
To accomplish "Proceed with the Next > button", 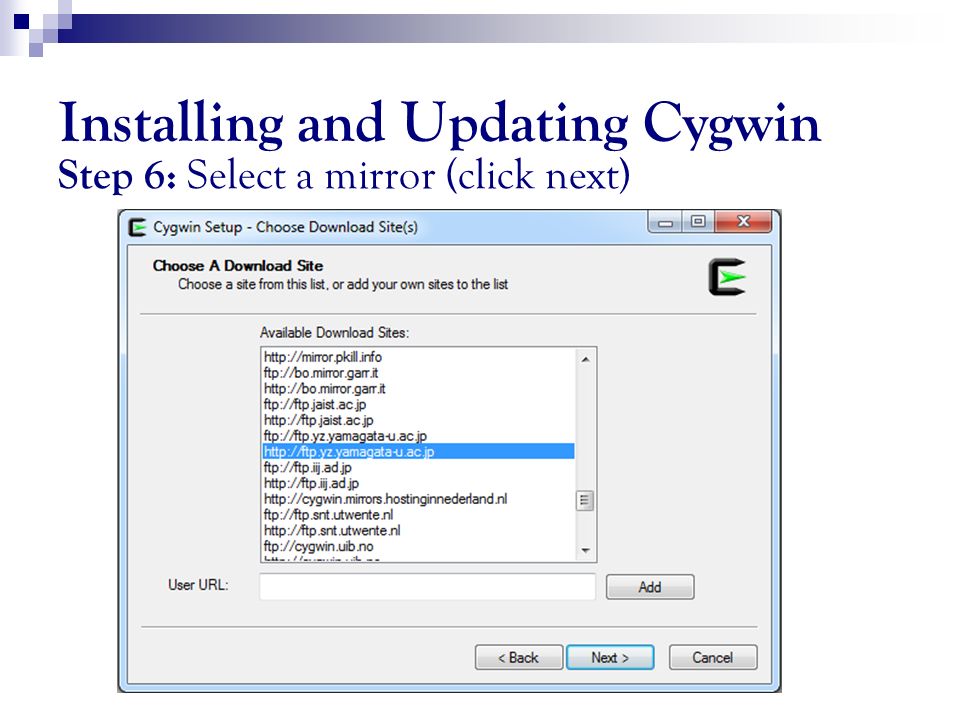I will (x=610, y=658).
